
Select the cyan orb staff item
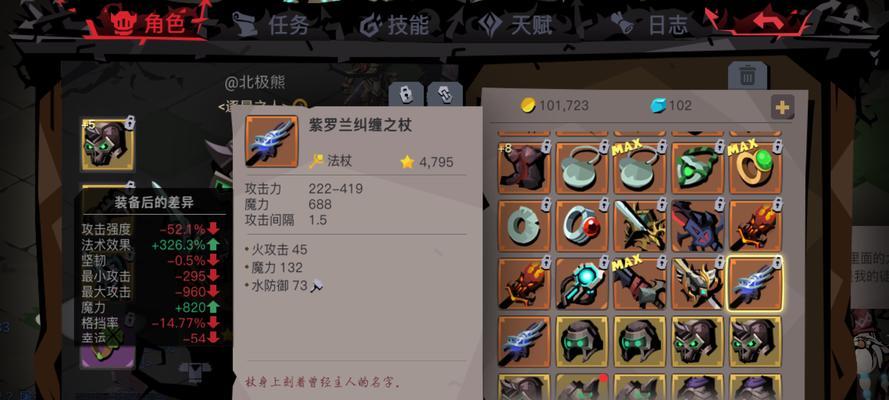[x=582, y=284]
